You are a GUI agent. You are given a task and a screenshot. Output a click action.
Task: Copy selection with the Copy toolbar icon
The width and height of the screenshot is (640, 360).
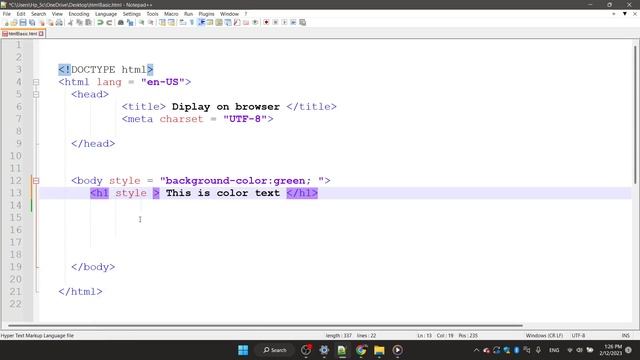[80, 22]
